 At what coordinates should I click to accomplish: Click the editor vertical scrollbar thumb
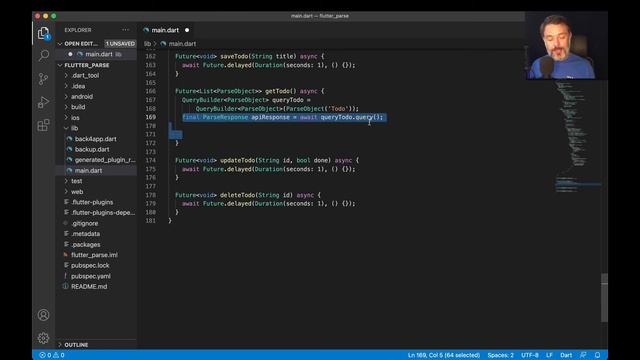point(604,298)
